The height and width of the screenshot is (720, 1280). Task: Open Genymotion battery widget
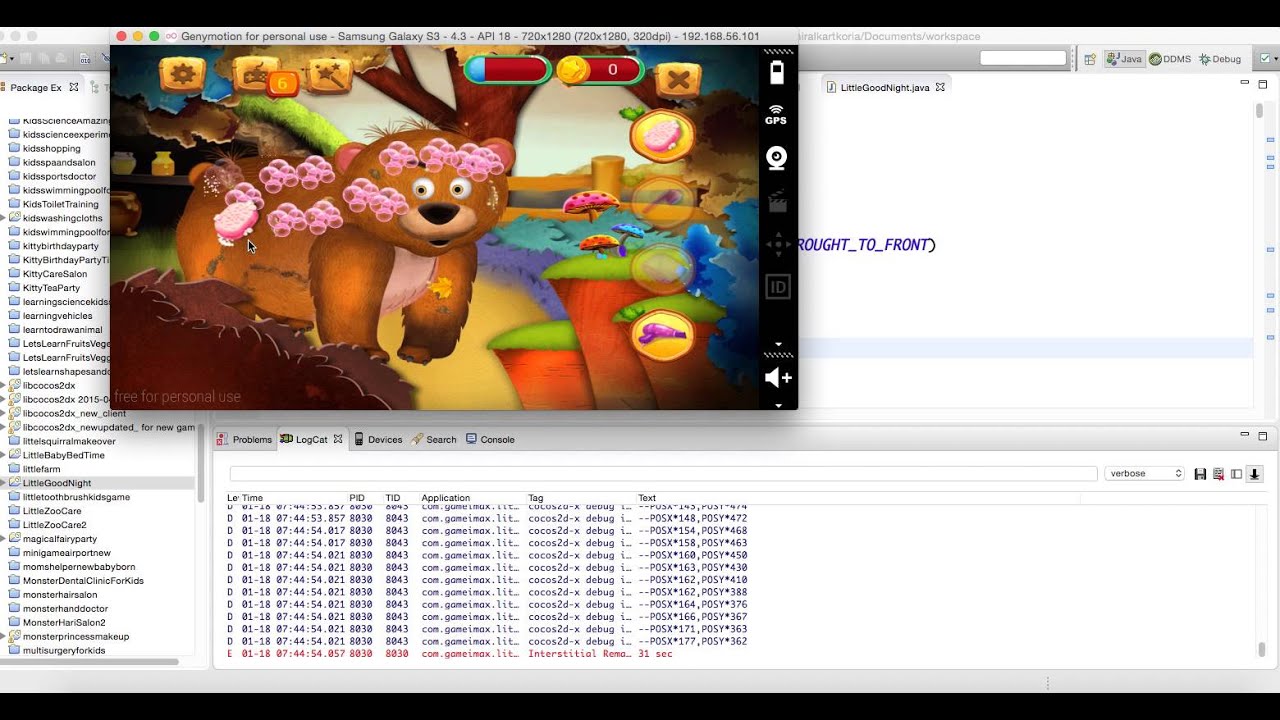(777, 72)
